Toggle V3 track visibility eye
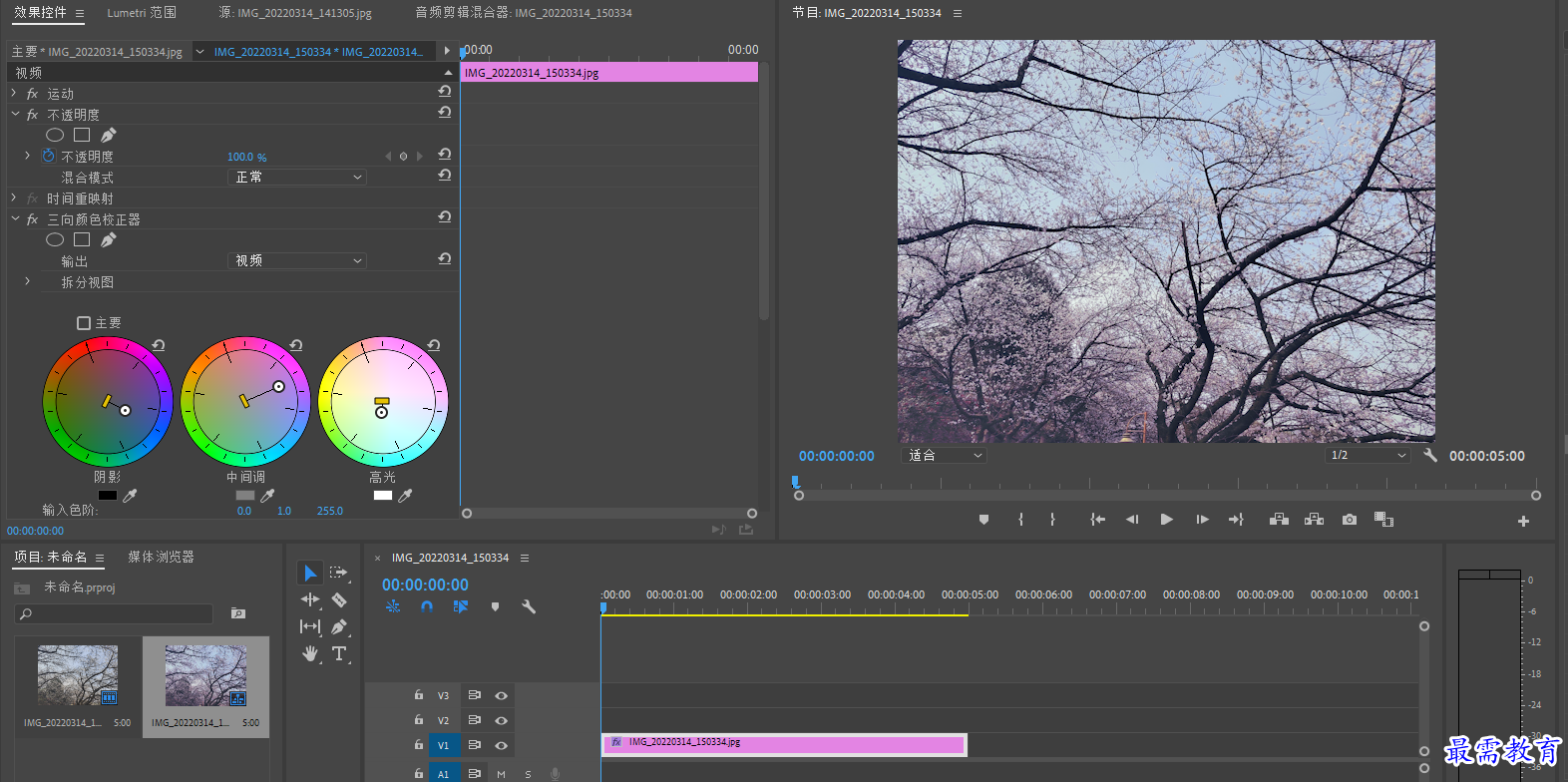1568x782 pixels. [x=501, y=696]
